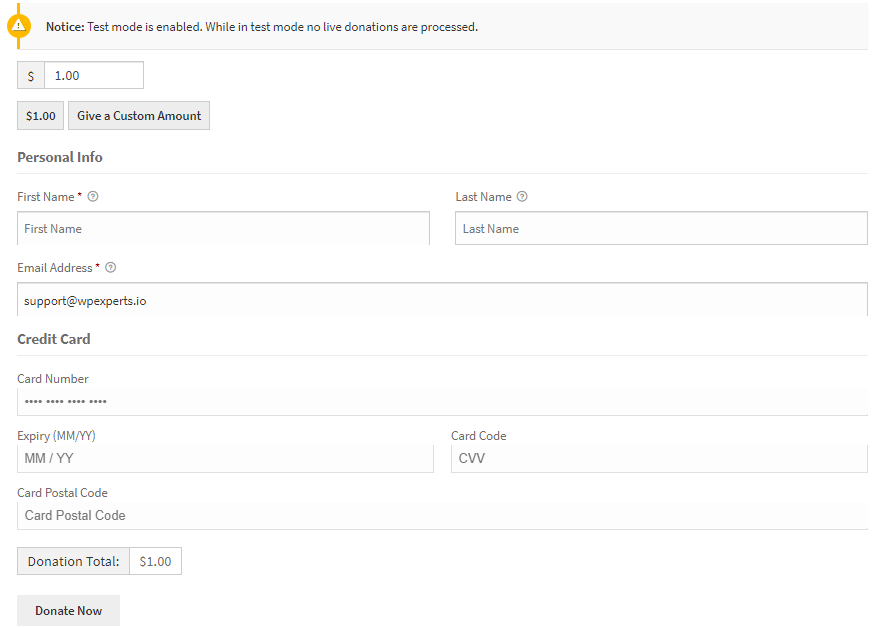Click into the First Name field

tap(224, 229)
